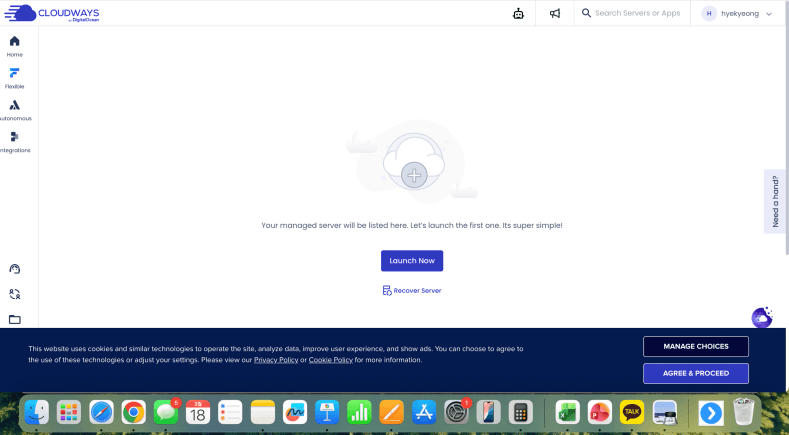Open the support headset icon in the sidebar
Image resolution: width=789 pixels, height=435 pixels.
pos(15,269)
